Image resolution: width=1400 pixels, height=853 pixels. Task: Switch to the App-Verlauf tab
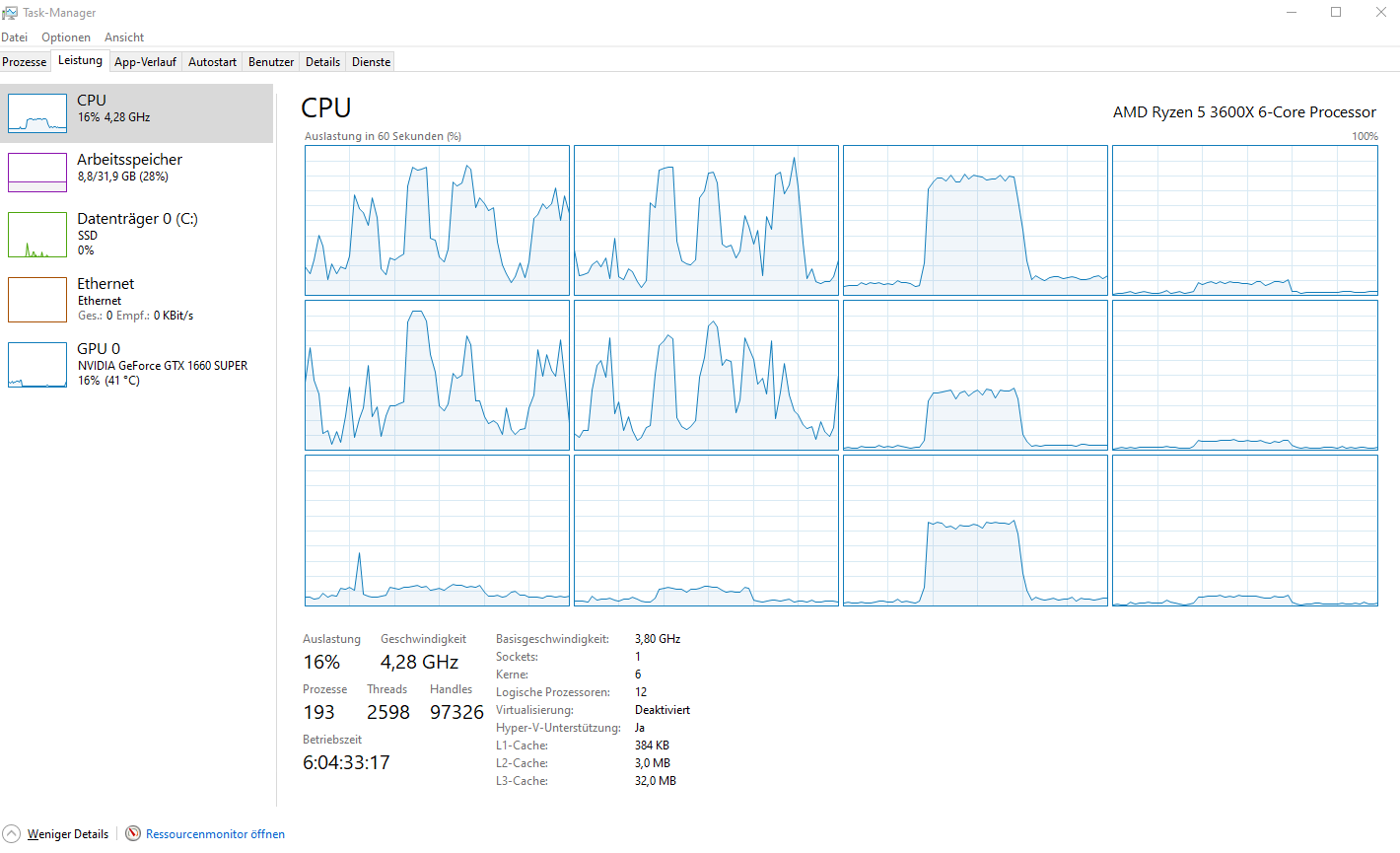coord(145,62)
